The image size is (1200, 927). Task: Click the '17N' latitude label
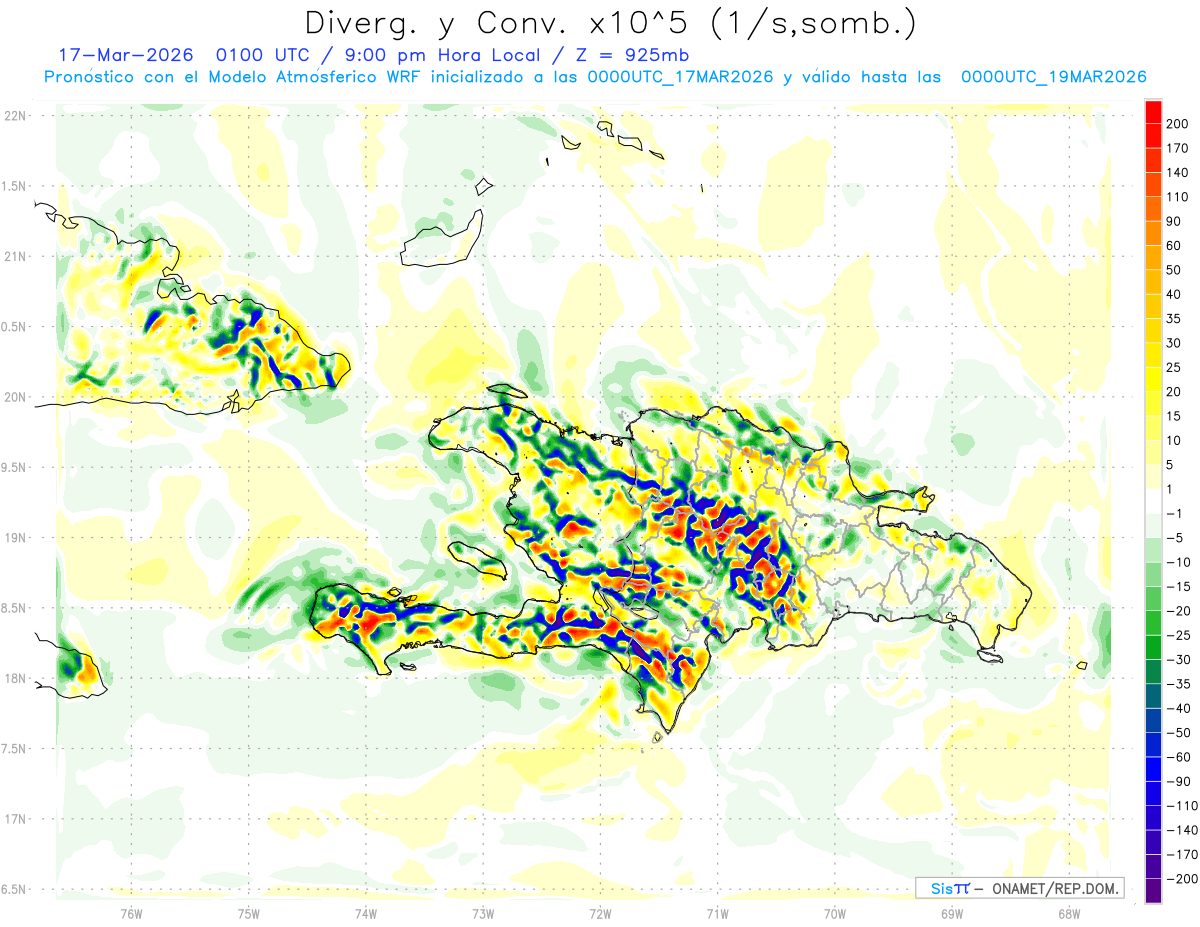click(14, 820)
